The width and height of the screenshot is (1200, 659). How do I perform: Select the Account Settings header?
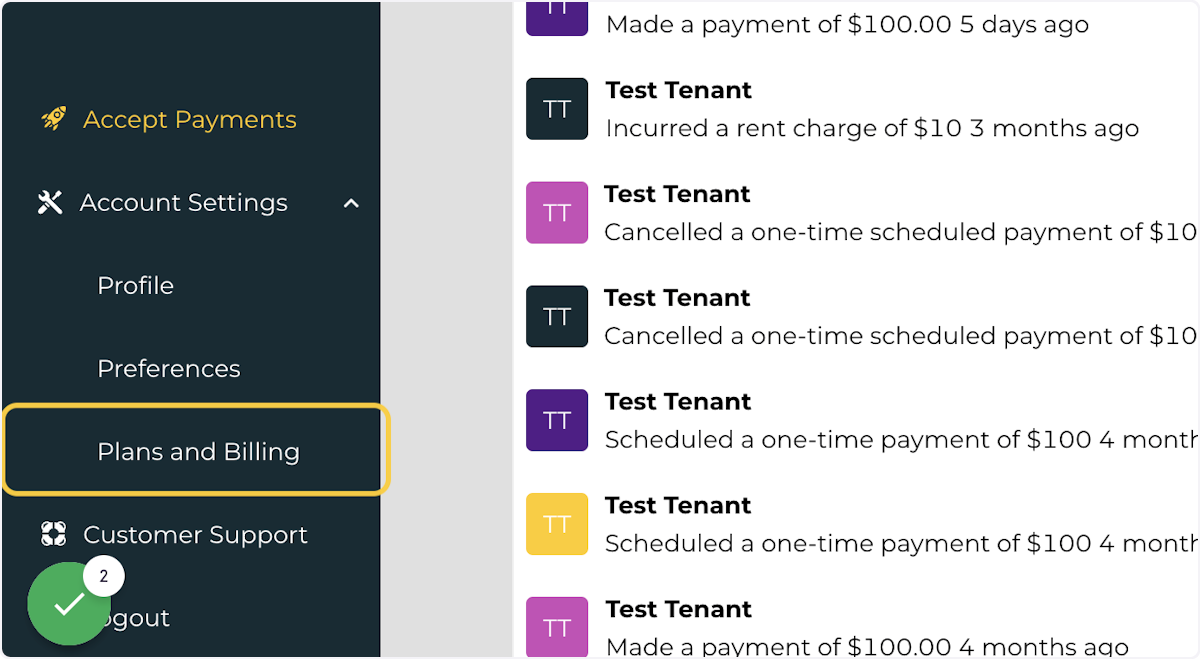point(183,202)
